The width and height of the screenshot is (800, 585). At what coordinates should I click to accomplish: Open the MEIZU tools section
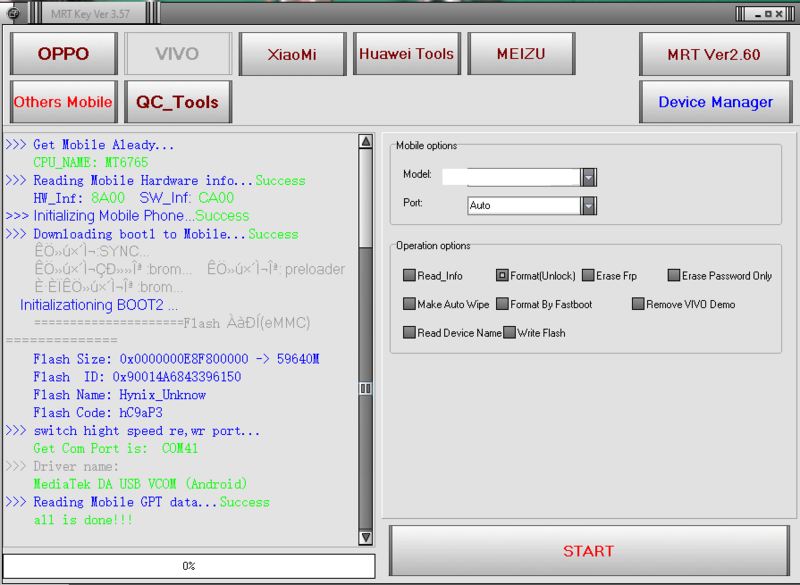pos(521,54)
